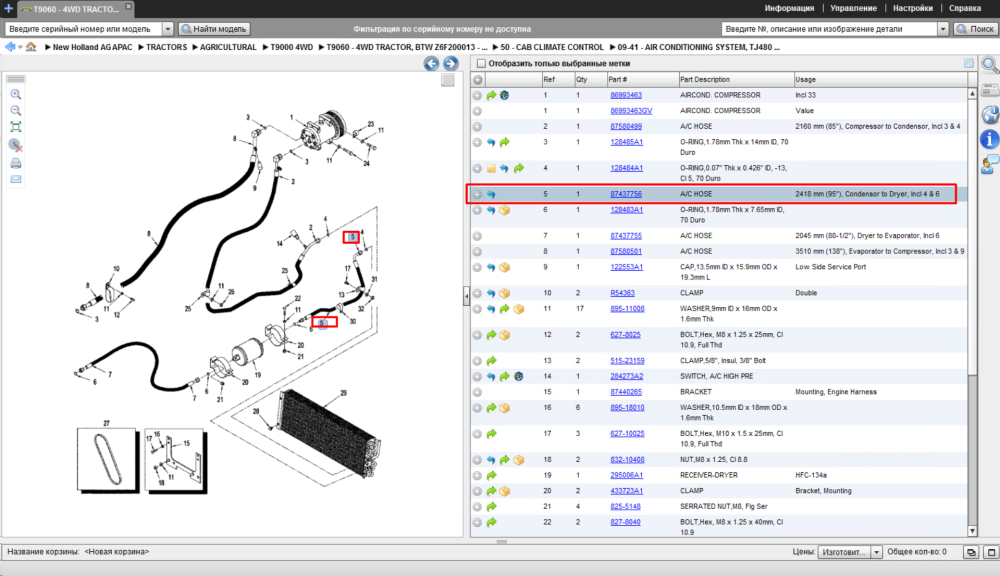Toggle select circle for part 87440265
The height and width of the screenshot is (576, 1000).
pos(477,392)
